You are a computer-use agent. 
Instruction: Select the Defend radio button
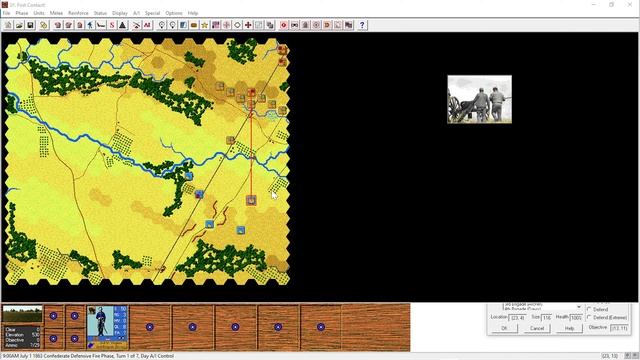click(x=589, y=309)
